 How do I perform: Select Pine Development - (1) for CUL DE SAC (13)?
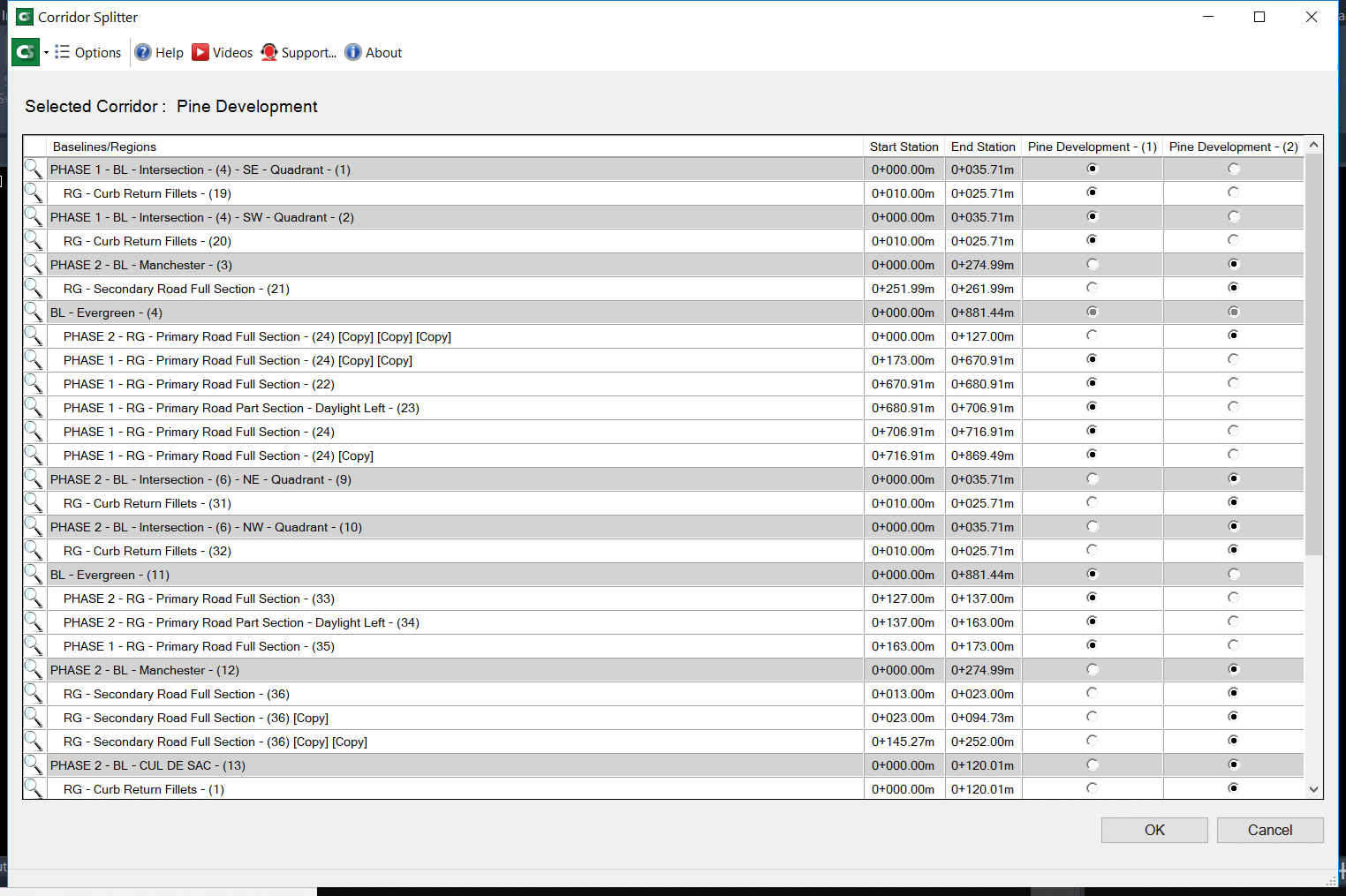1093,764
